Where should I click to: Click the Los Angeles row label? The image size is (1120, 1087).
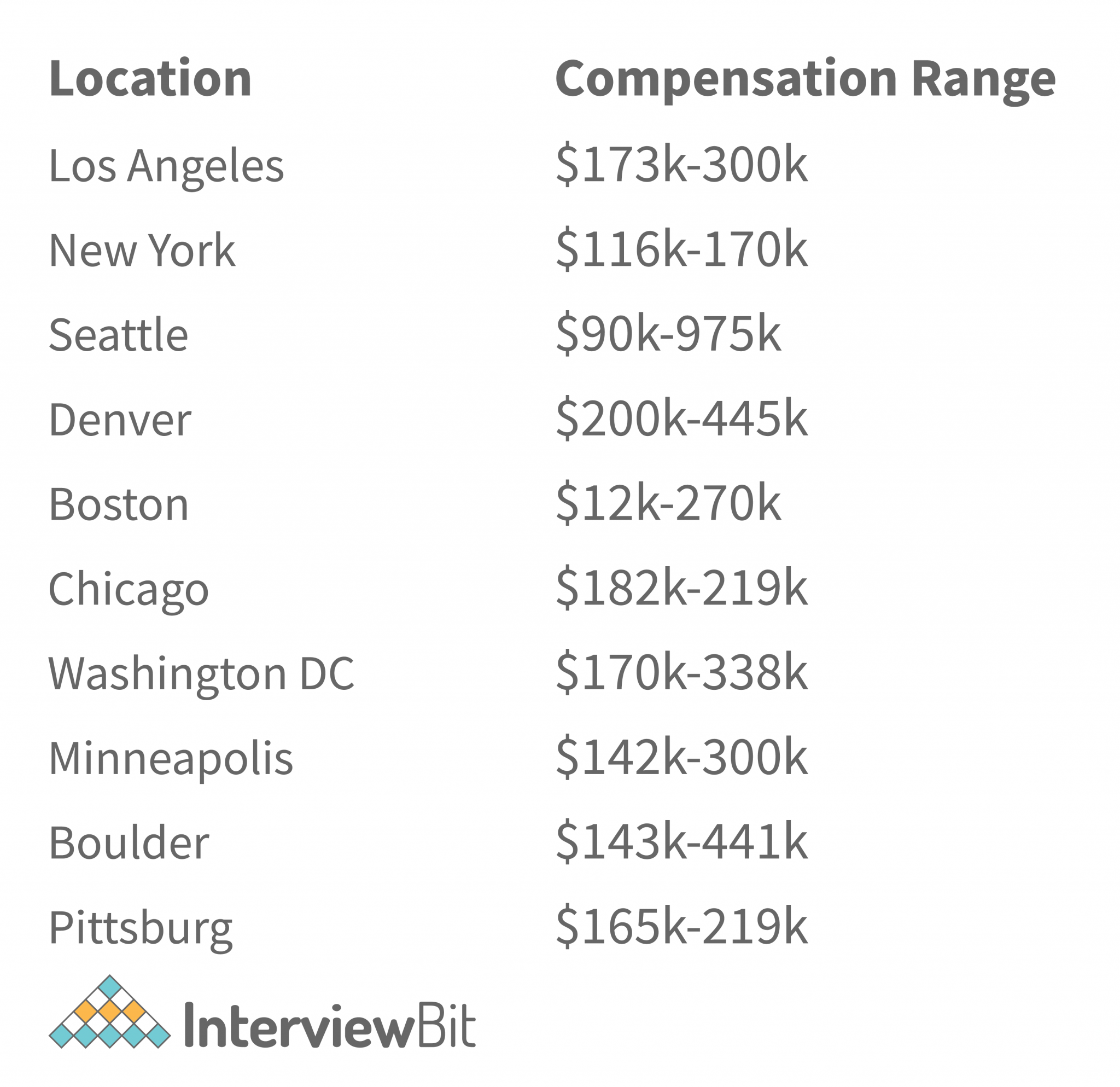click(166, 166)
